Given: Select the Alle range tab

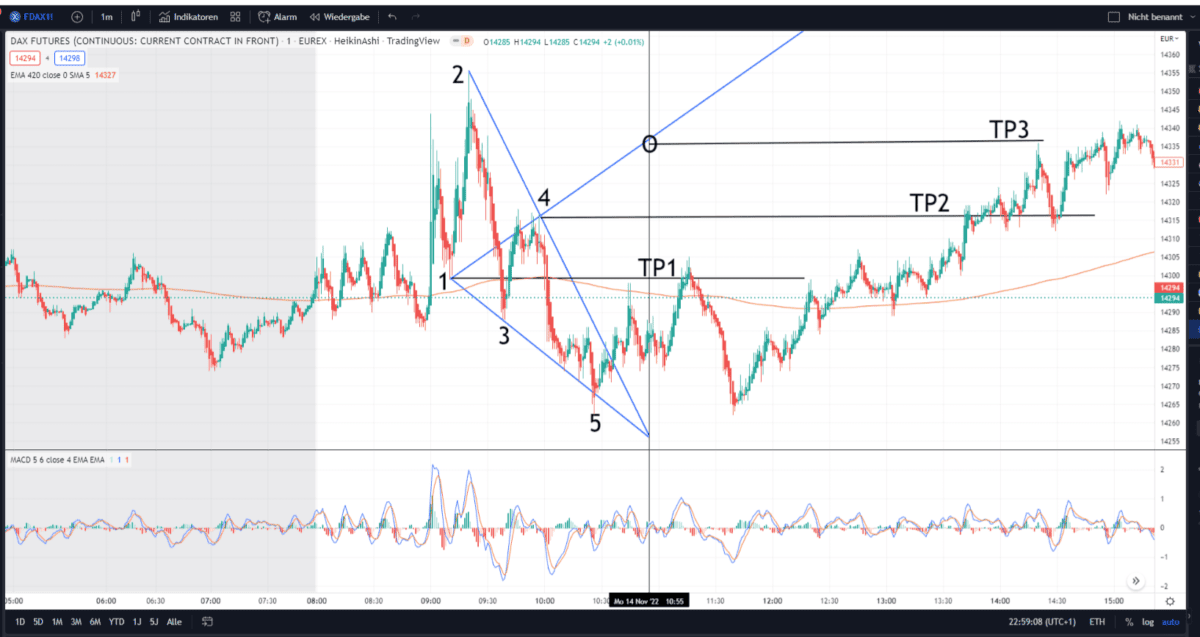Looking at the screenshot, I should click(x=174, y=621).
